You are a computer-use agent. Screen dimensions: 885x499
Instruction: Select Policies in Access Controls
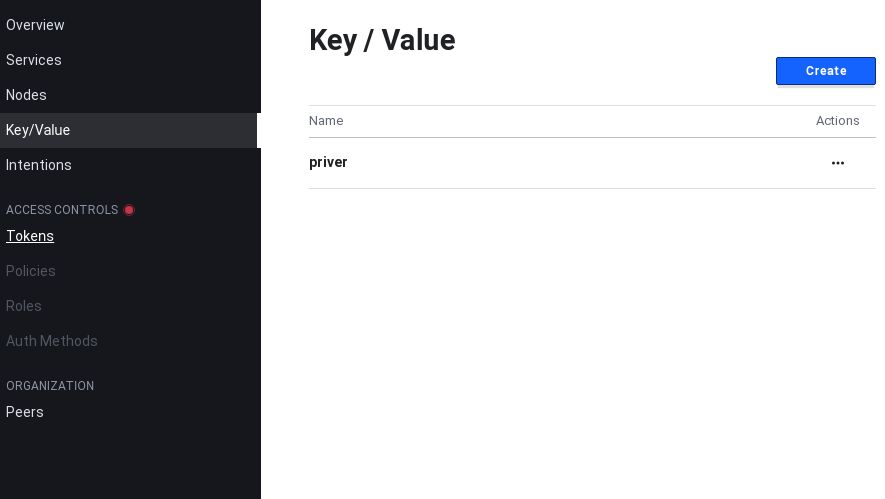pyautogui.click(x=30, y=271)
